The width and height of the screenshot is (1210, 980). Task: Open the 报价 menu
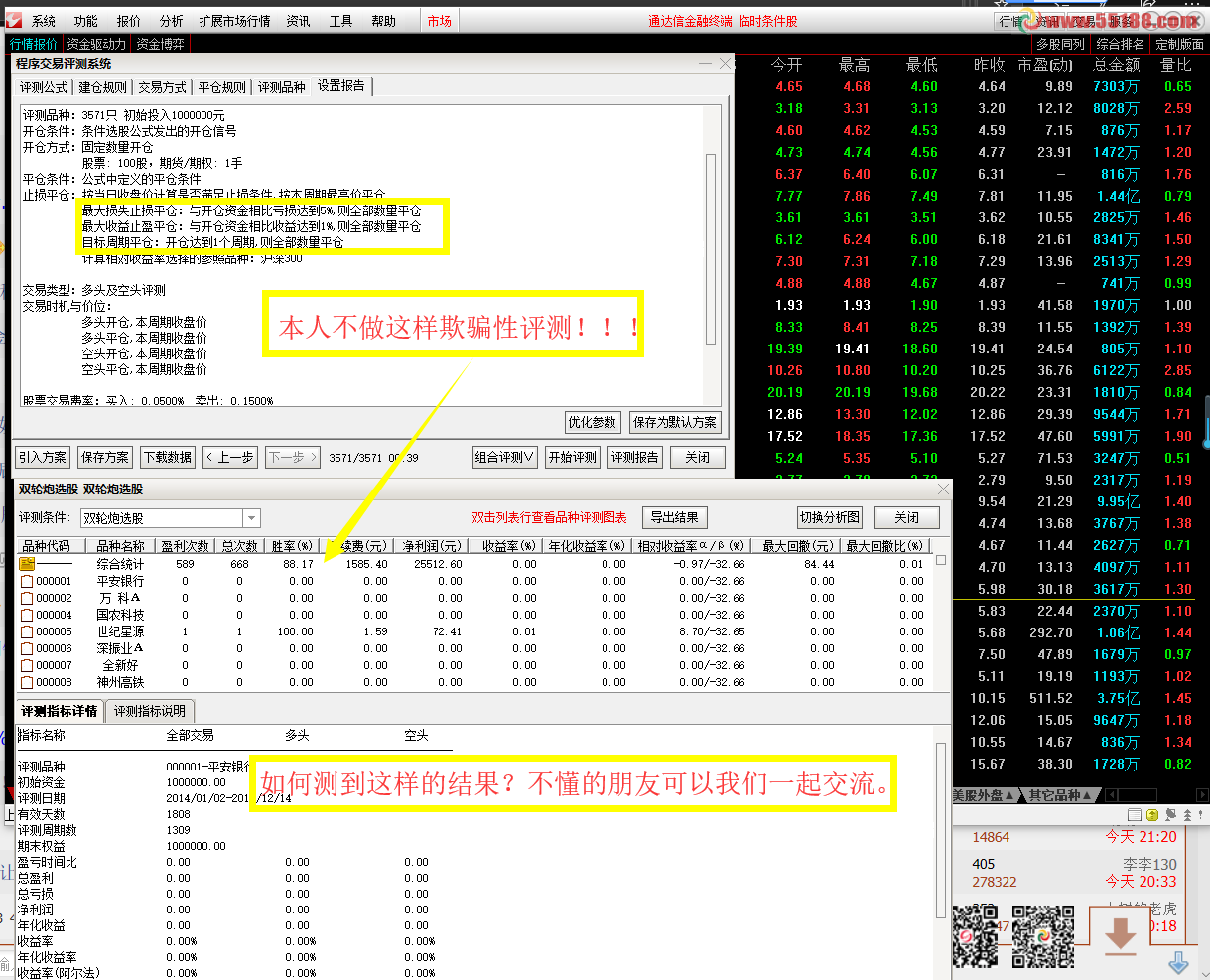[x=128, y=21]
